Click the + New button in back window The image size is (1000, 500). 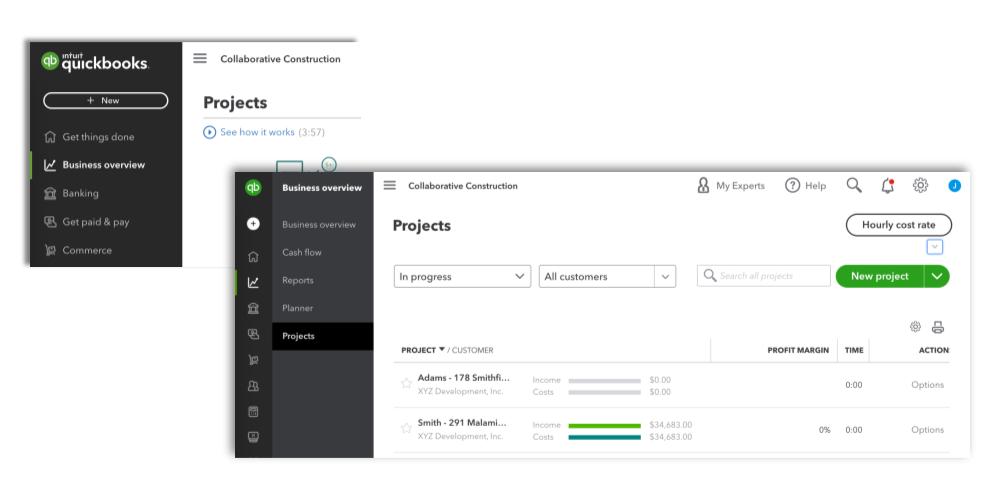coord(106,100)
